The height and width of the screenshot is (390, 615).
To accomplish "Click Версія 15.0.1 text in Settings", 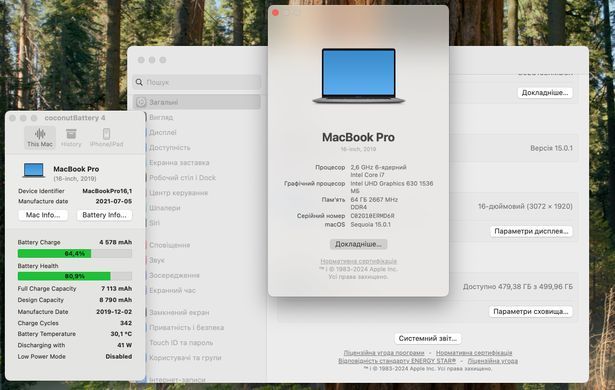I will tap(551, 148).
